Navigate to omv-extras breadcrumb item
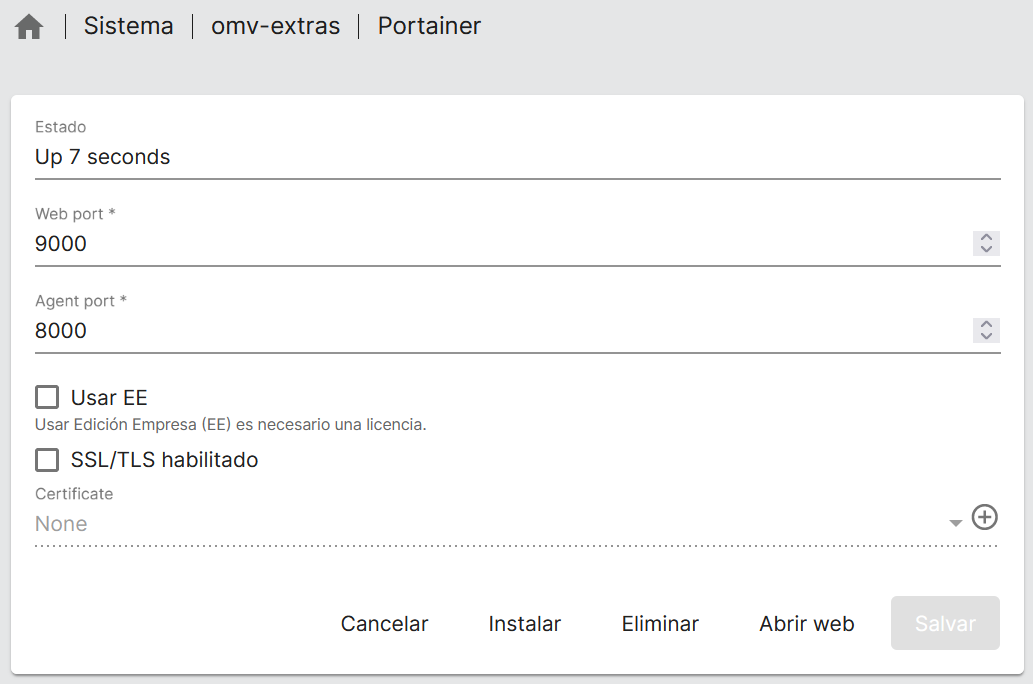 [275, 26]
